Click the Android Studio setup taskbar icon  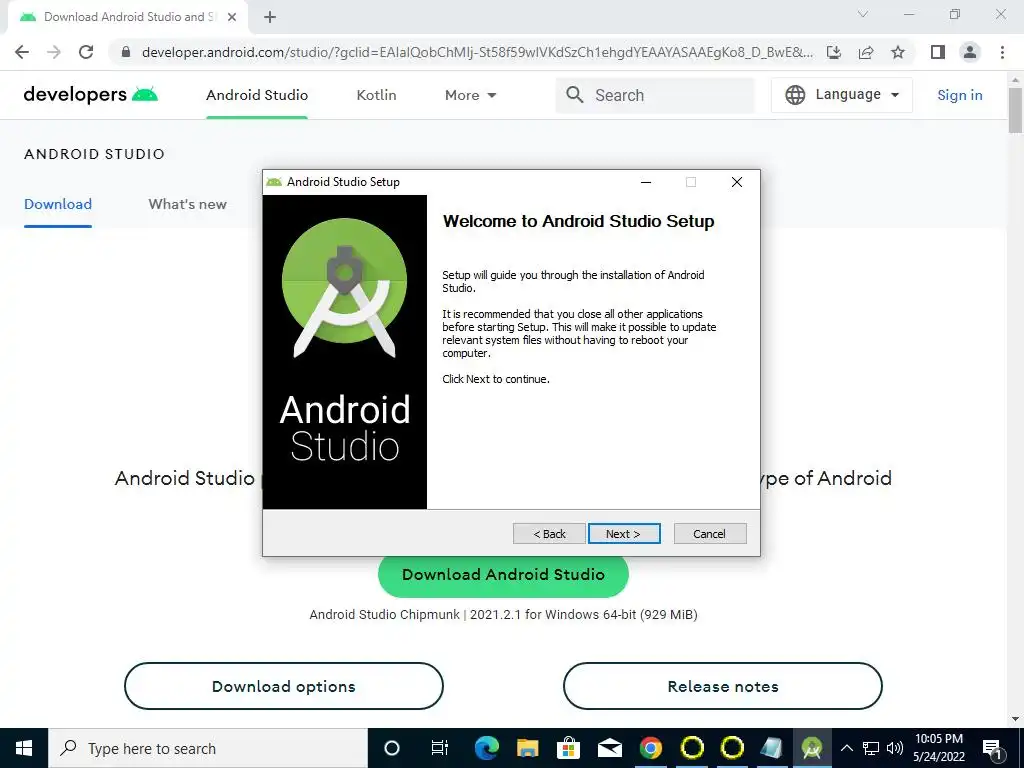click(812, 748)
